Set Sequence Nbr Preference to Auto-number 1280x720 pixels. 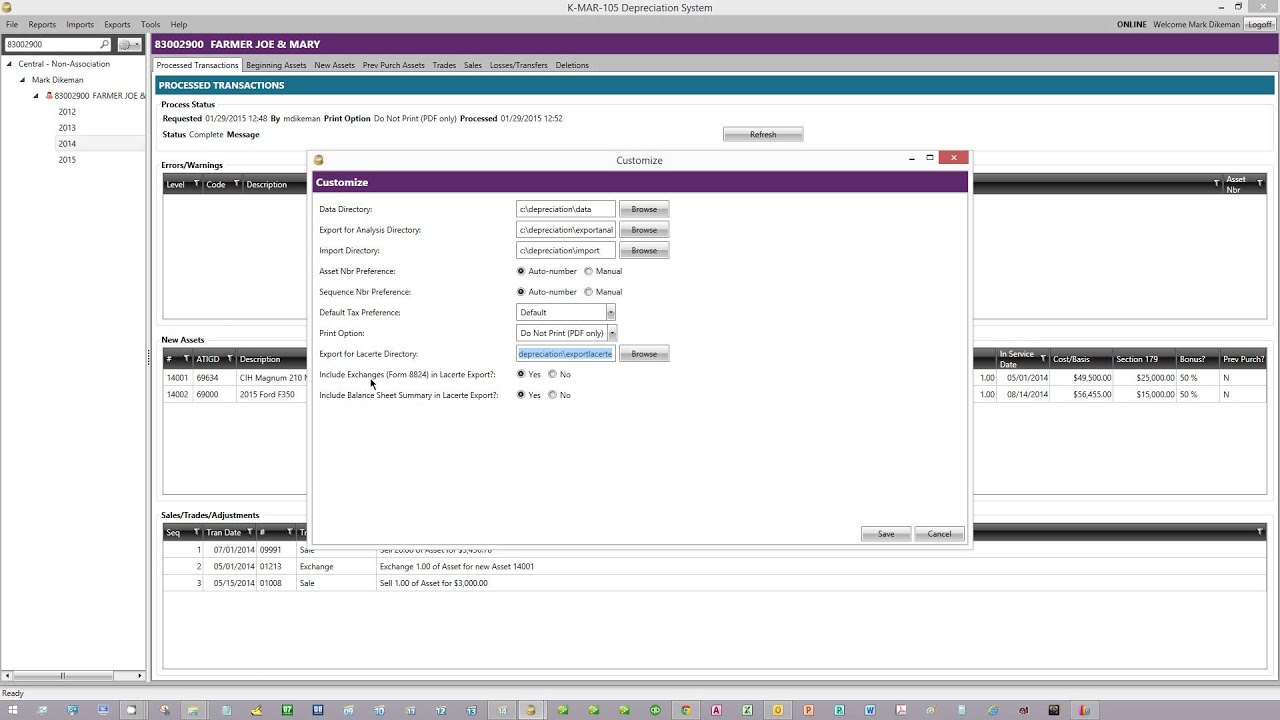point(521,292)
